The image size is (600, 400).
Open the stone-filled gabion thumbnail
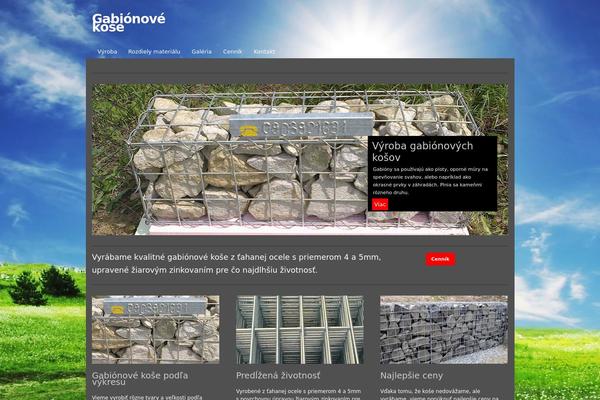coord(155,329)
